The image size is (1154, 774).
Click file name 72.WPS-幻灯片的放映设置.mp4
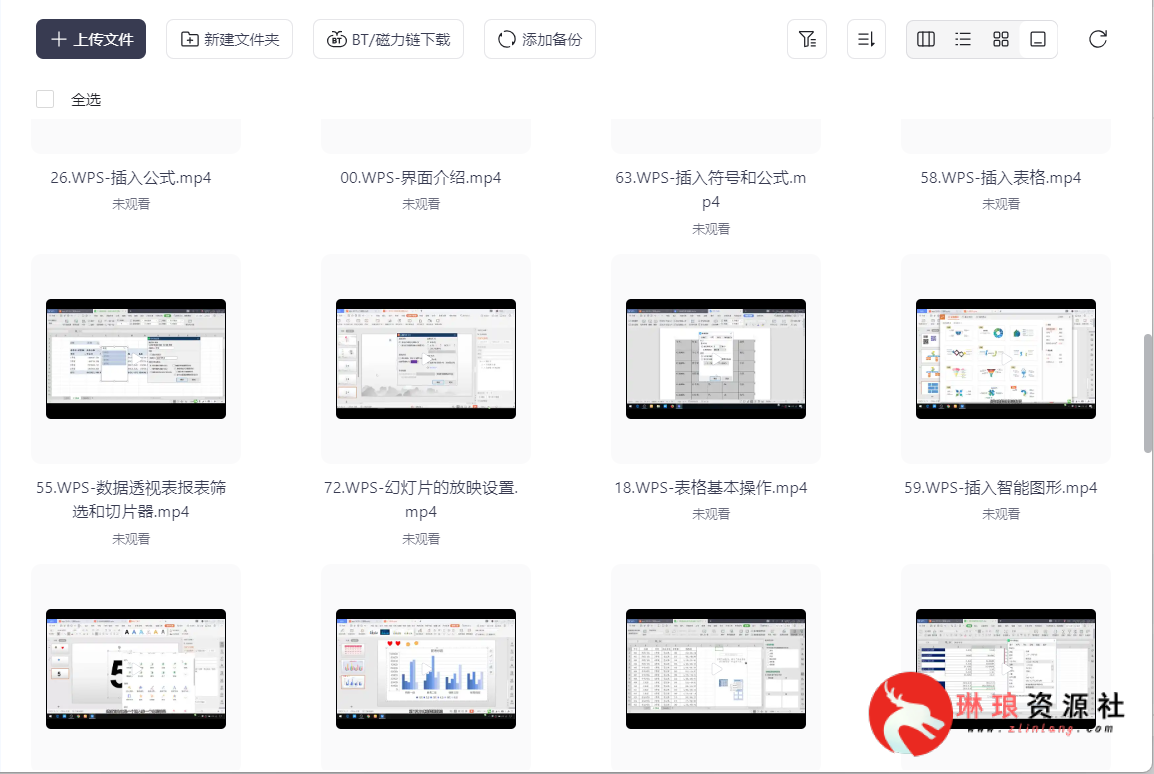click(x=421, y=499)
